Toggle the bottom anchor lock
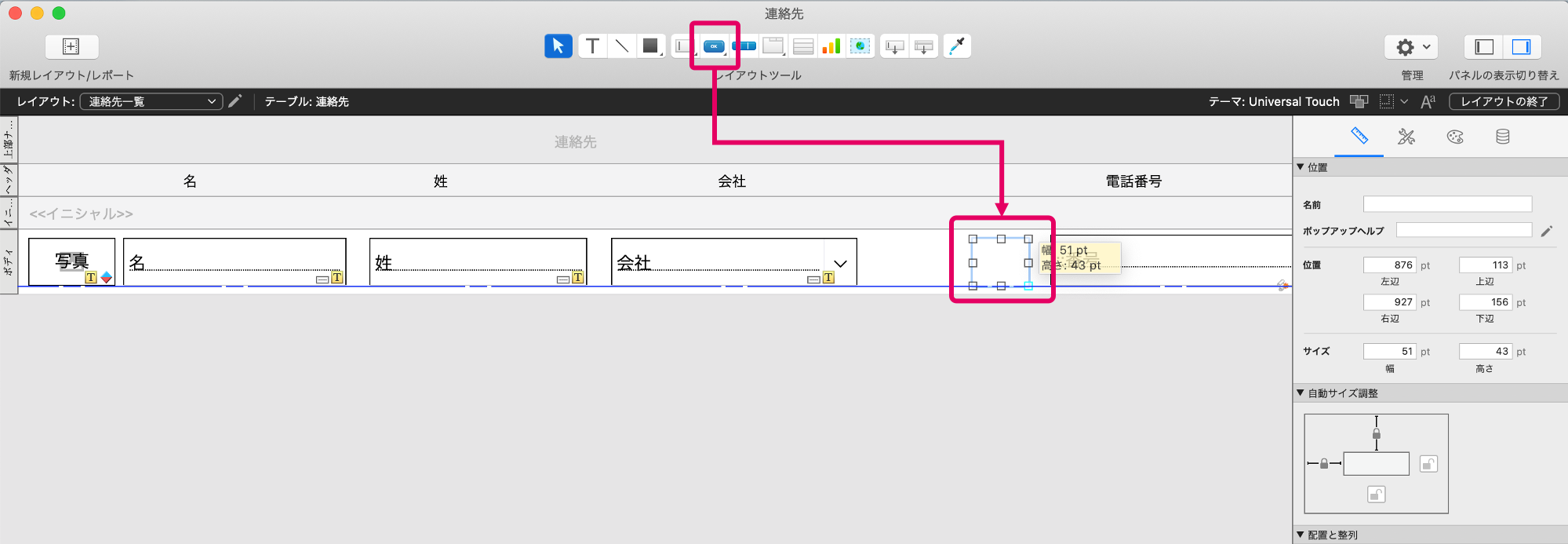Image resolution: width=1568 pixels, height=544 pixels. click(x=1376, y=494)
